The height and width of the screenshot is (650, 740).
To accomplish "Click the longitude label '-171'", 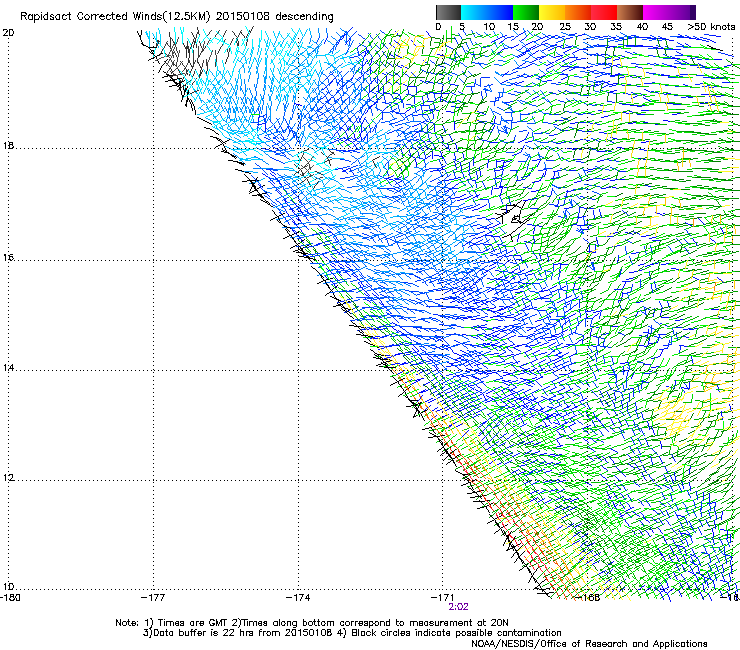I will (x=443, y=598).
